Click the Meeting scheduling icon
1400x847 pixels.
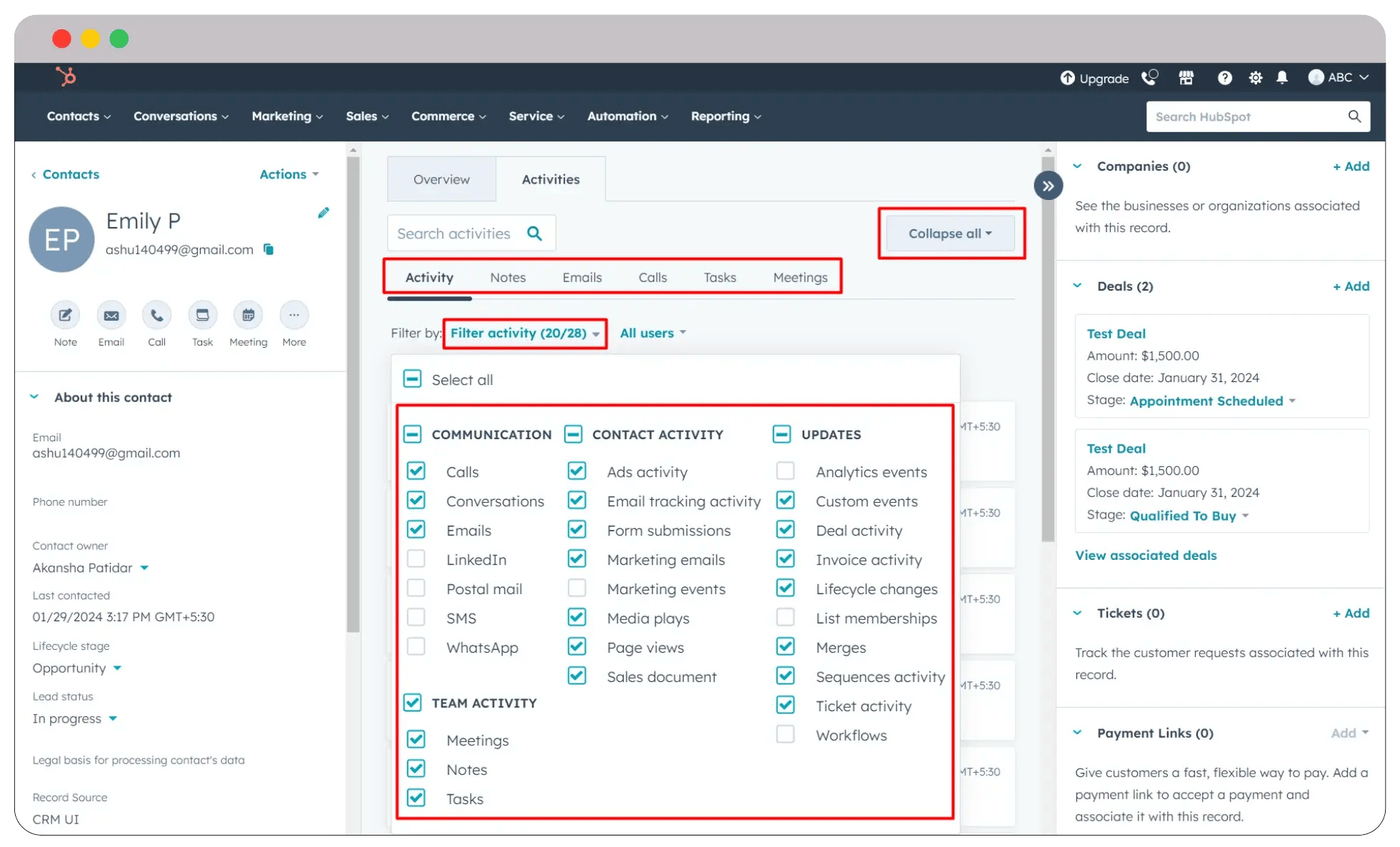pyautogui.click(x=248, y=315)
